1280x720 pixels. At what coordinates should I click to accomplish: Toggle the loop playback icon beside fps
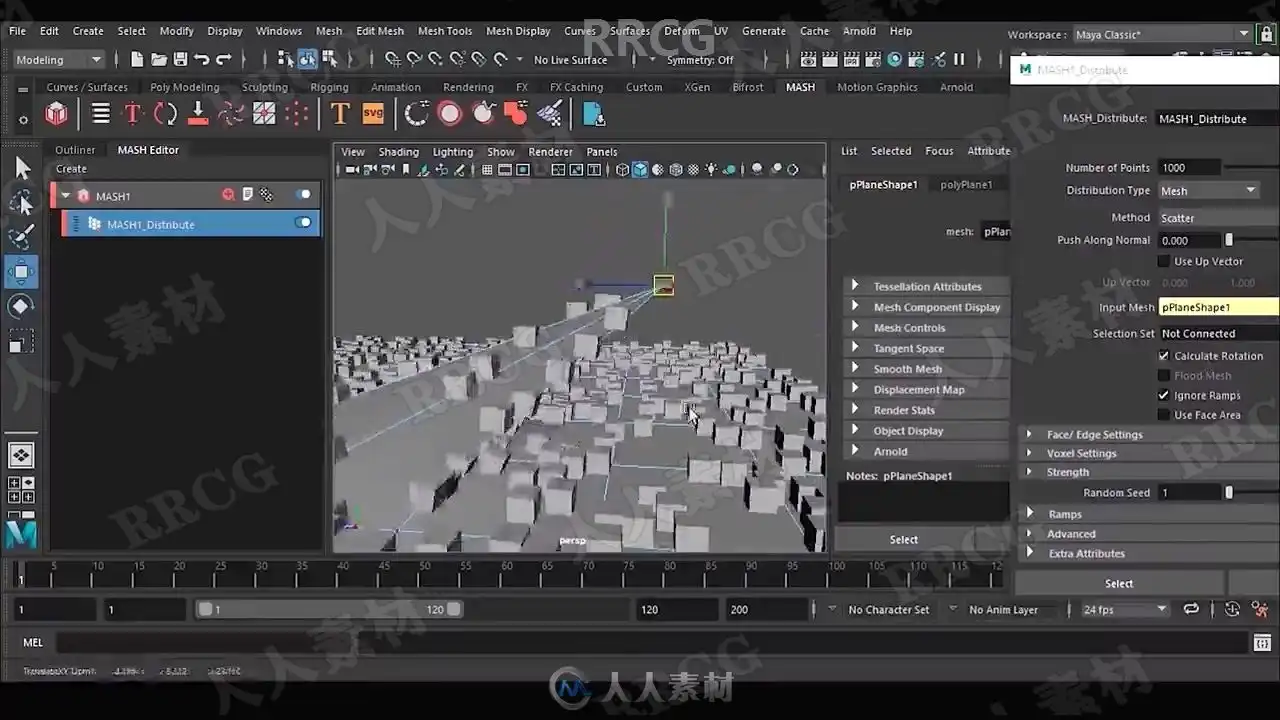point(1191,609)
